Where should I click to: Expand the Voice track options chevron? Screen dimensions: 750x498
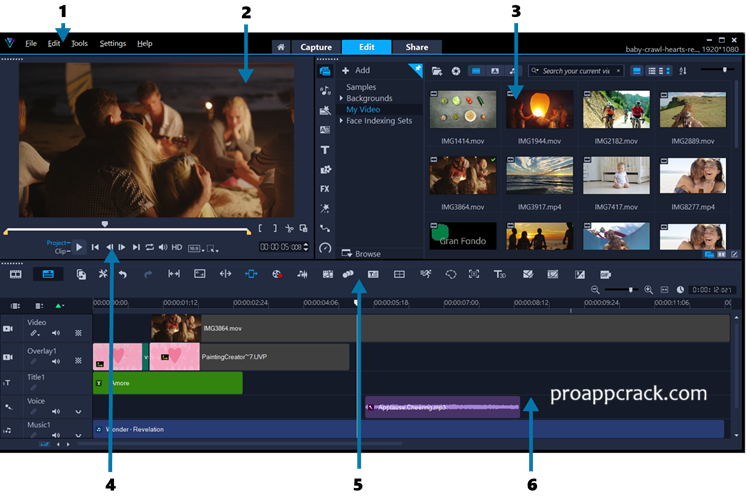78,412
